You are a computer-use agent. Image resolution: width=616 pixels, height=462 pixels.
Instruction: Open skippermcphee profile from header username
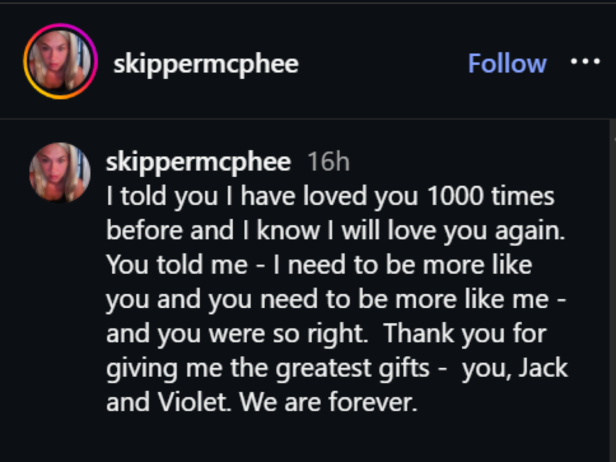tap(206, 64)
